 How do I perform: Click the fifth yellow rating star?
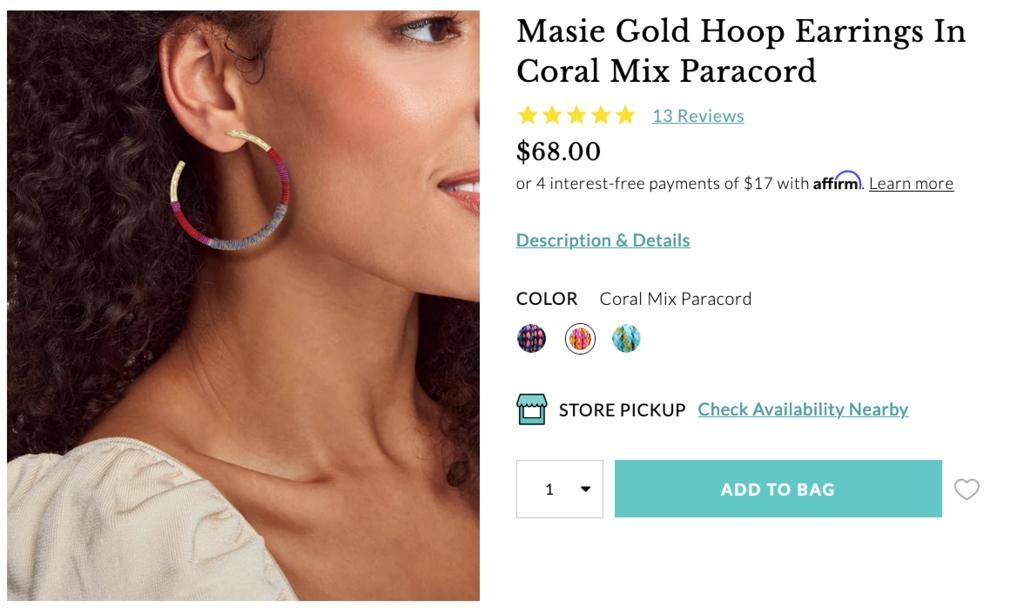[x=626, y=116]
